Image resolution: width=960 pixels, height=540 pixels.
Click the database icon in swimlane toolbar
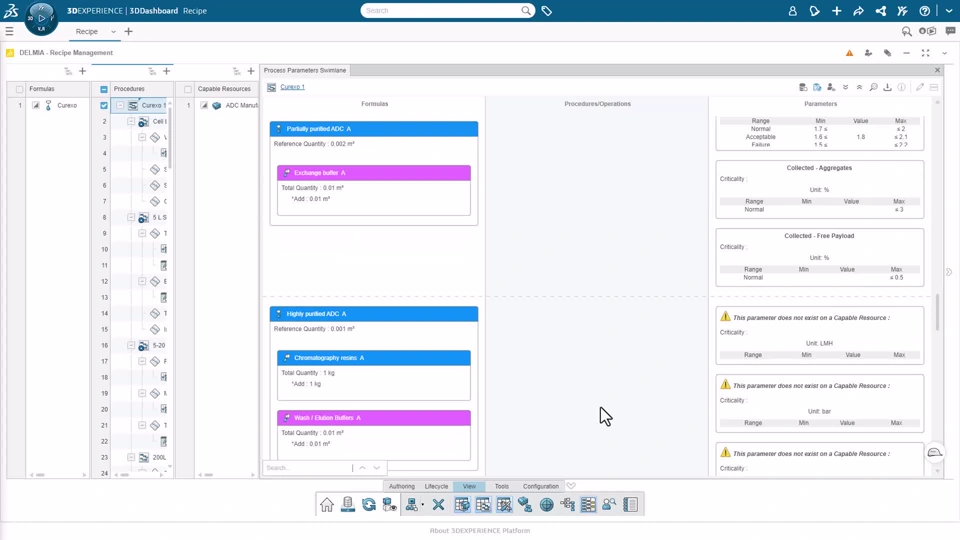[x=803, y=88]
